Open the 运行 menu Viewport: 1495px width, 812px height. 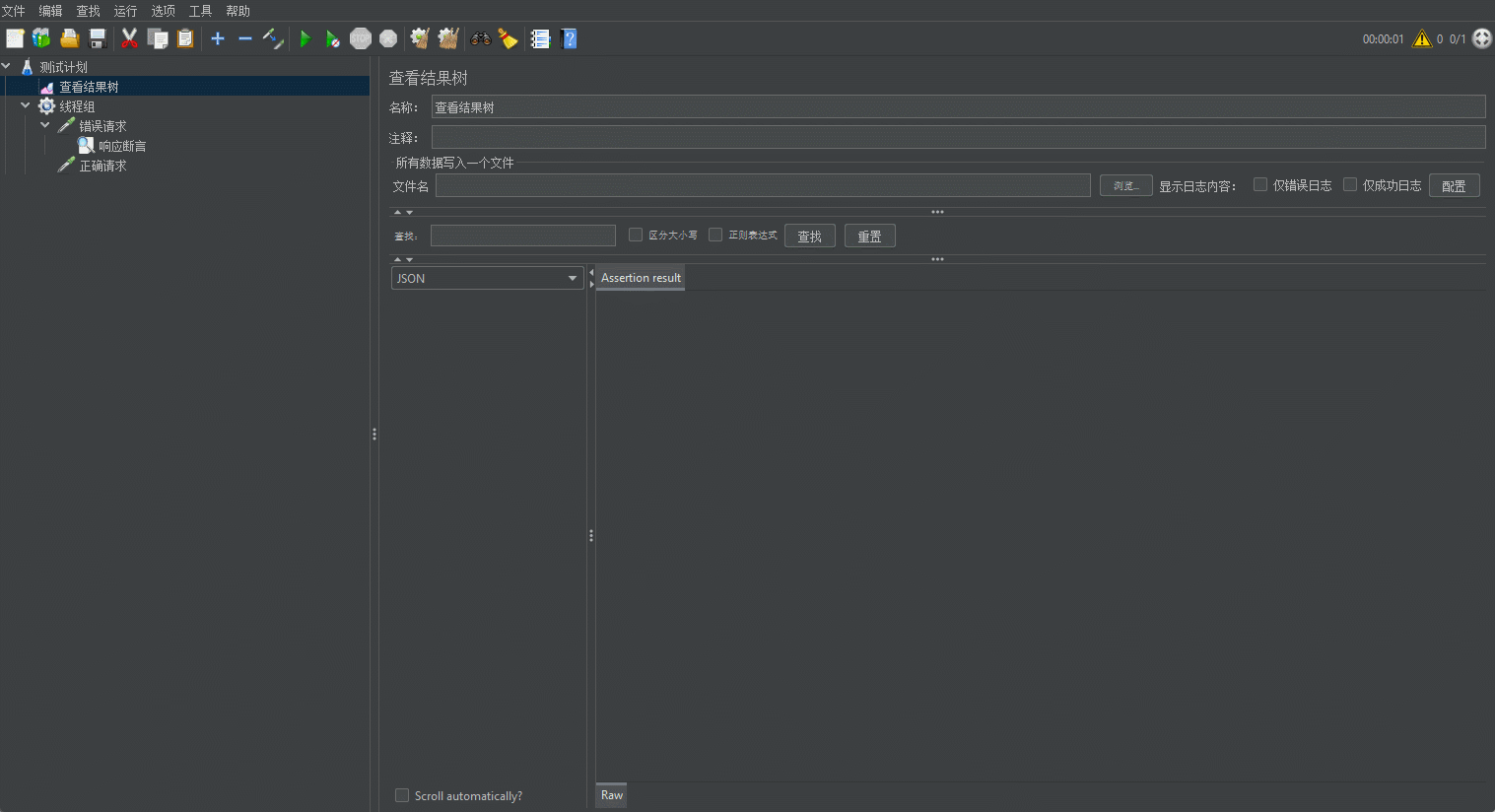coord(125,11)
